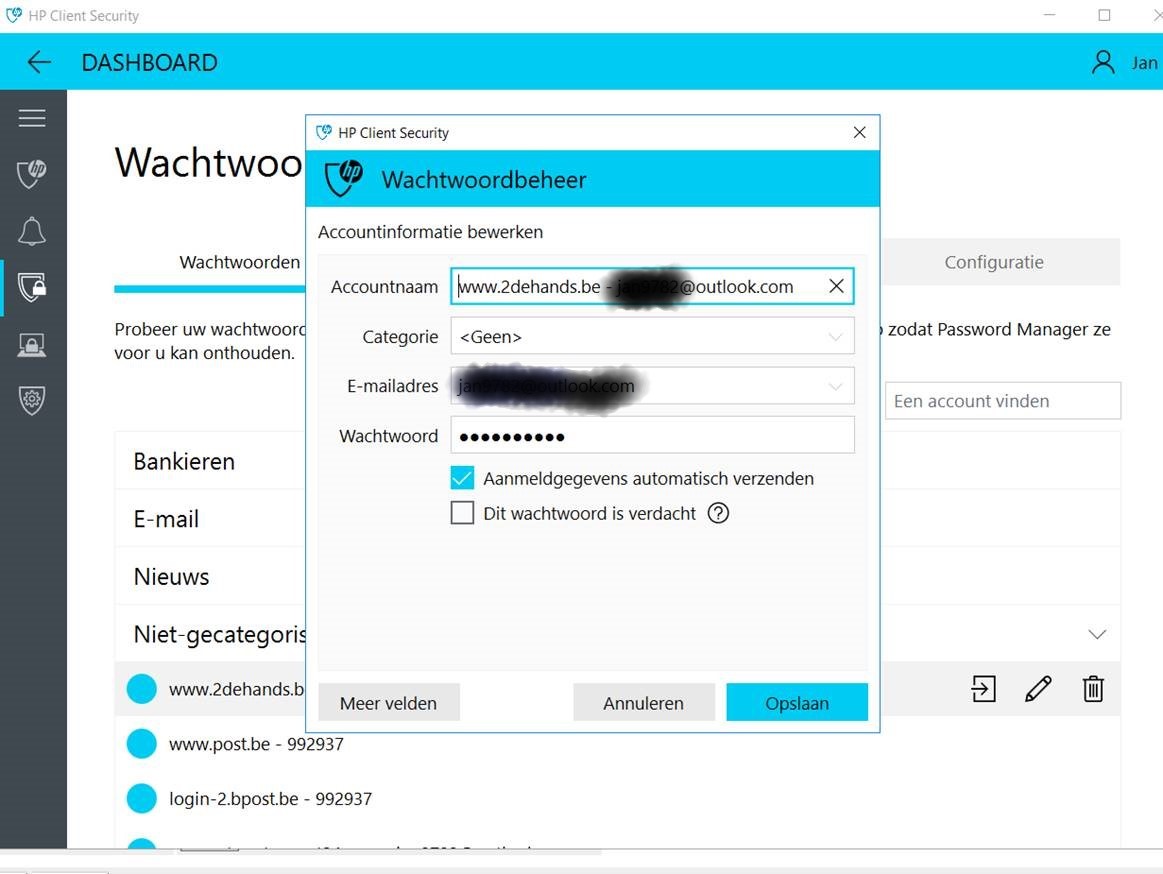Clear the Accountnaam field with the X

click(836, 286)
